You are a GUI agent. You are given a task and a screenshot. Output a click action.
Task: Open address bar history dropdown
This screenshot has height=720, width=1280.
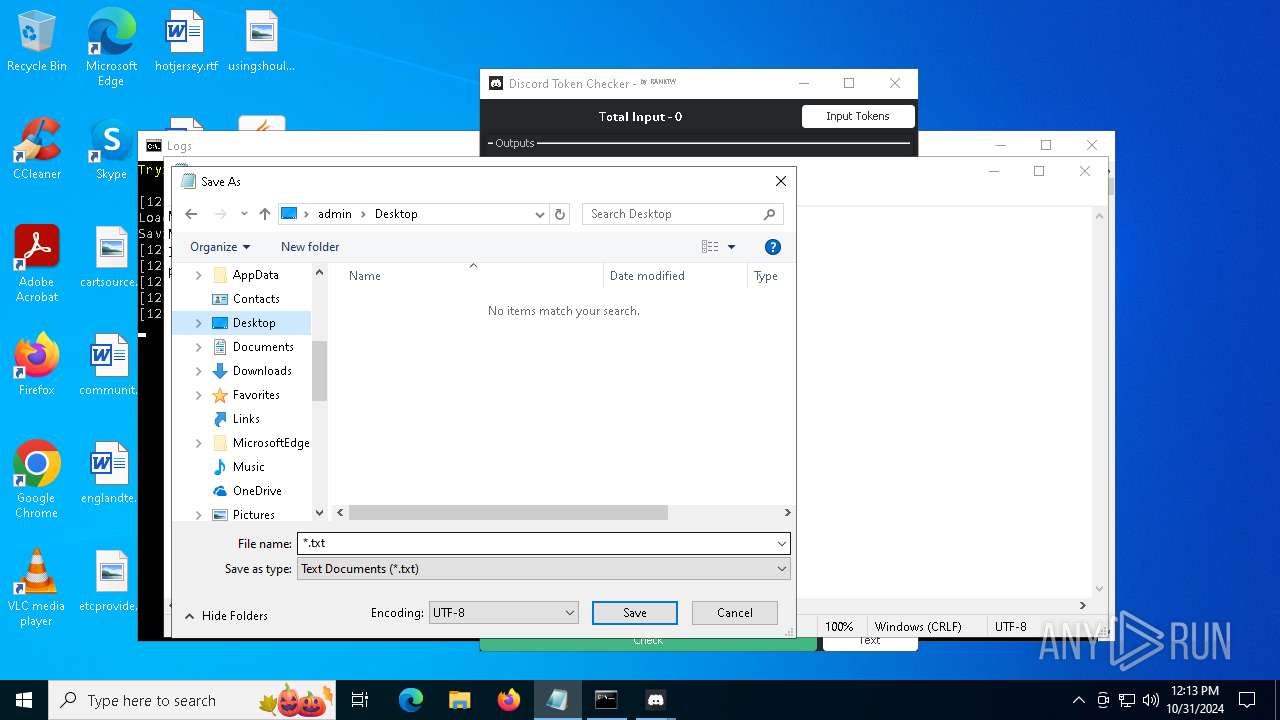click(x=540, y=214)
